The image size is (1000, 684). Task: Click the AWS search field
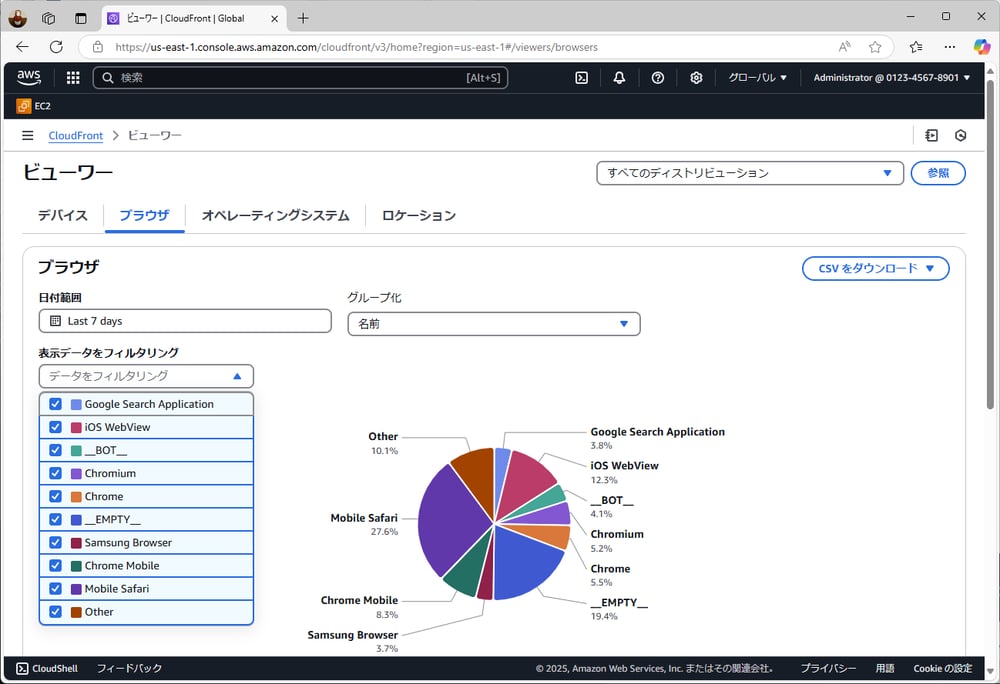pos(300,78)
